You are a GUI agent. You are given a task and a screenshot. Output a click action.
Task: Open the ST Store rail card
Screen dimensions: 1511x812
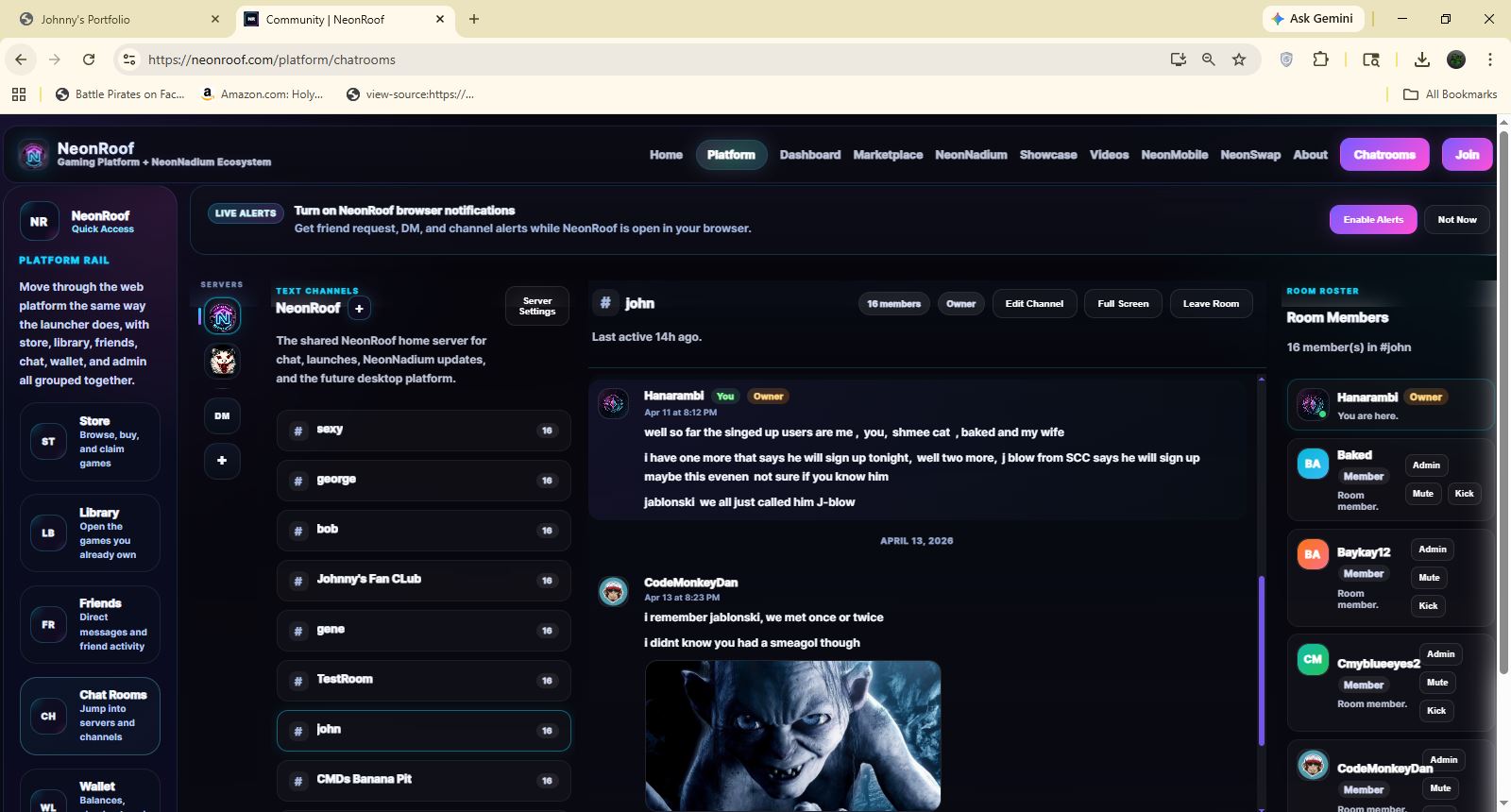tap(90, 442)
